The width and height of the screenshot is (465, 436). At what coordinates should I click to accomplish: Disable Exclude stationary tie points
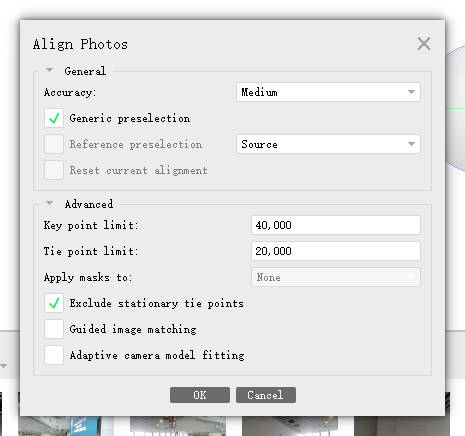[x=54, y=303]
